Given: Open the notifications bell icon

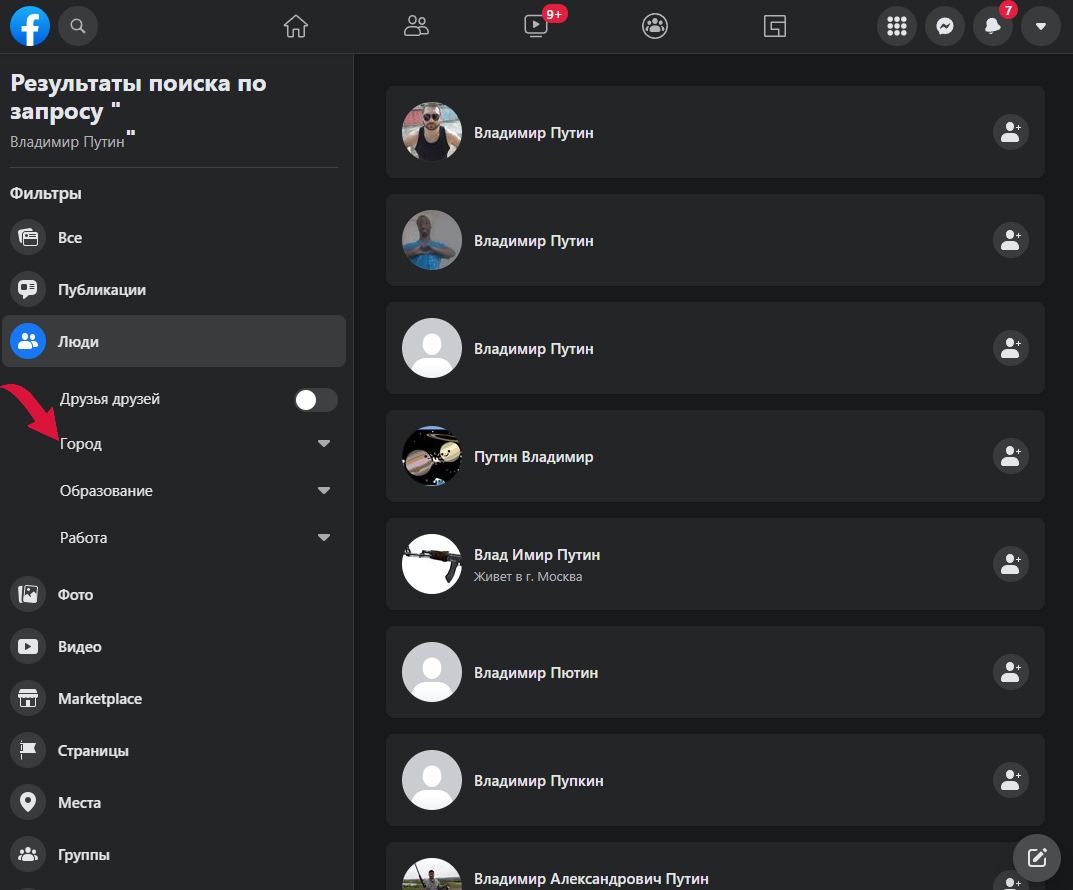Looking at the screenshot, I should coord(993,27).
